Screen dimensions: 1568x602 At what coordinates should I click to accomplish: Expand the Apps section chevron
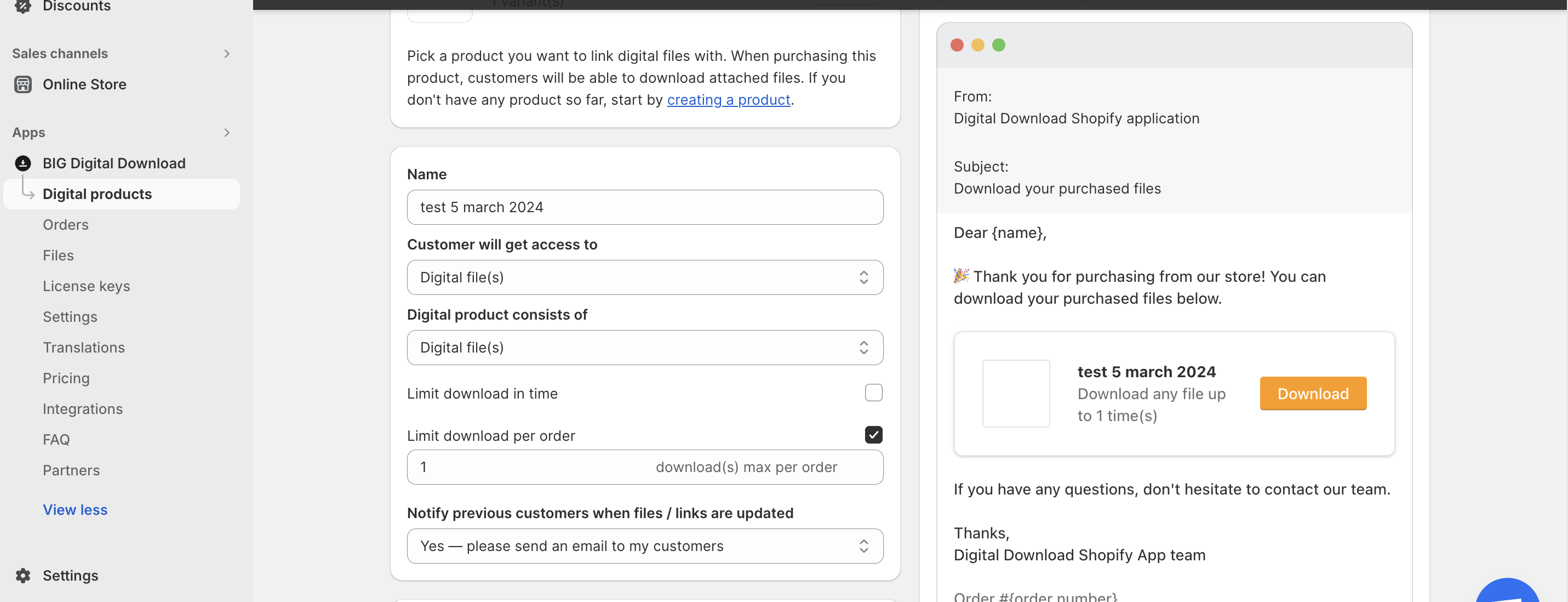[x=227, y=133]
